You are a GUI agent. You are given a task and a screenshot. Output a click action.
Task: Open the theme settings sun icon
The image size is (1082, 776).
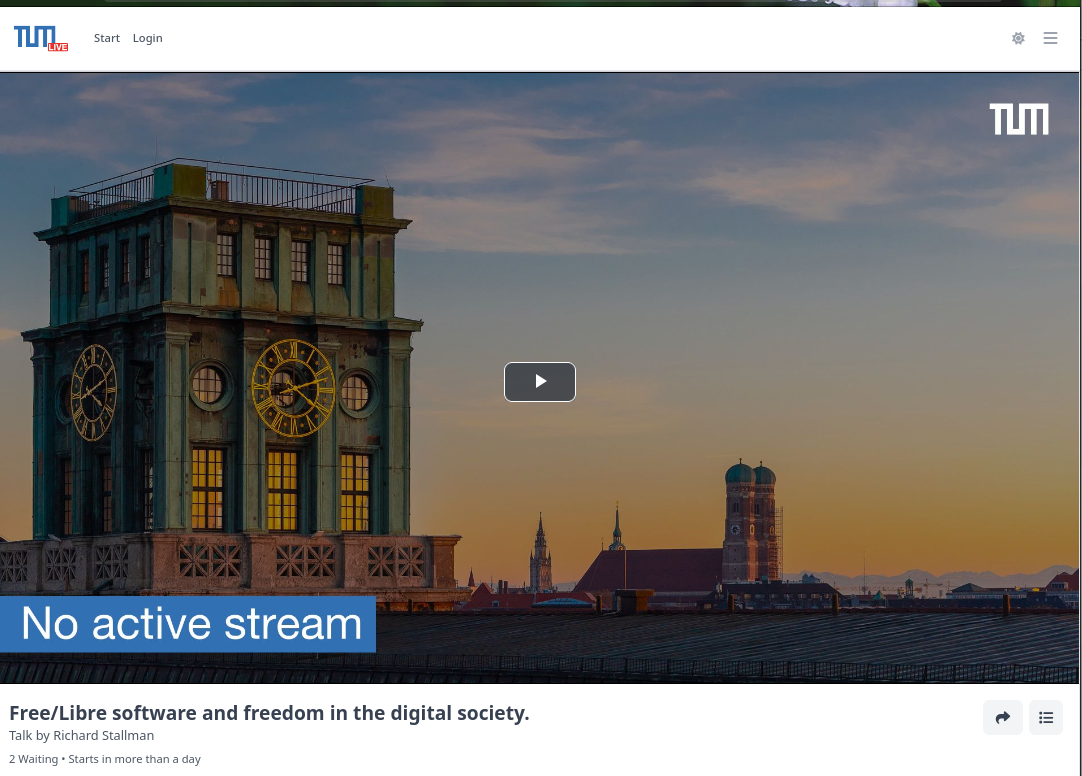click(1018, 38)
